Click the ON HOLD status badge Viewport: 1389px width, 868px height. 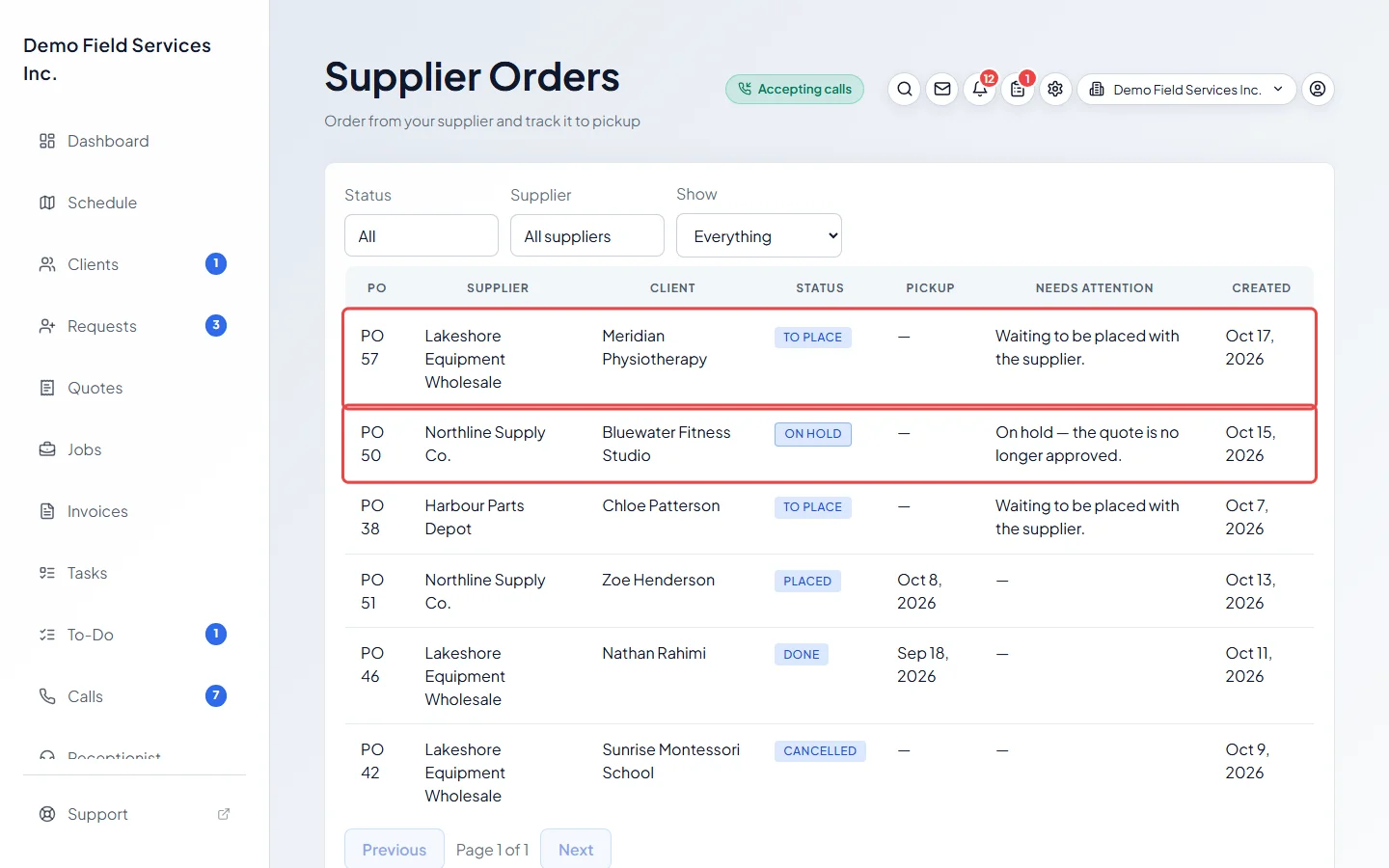pos(813,434)
